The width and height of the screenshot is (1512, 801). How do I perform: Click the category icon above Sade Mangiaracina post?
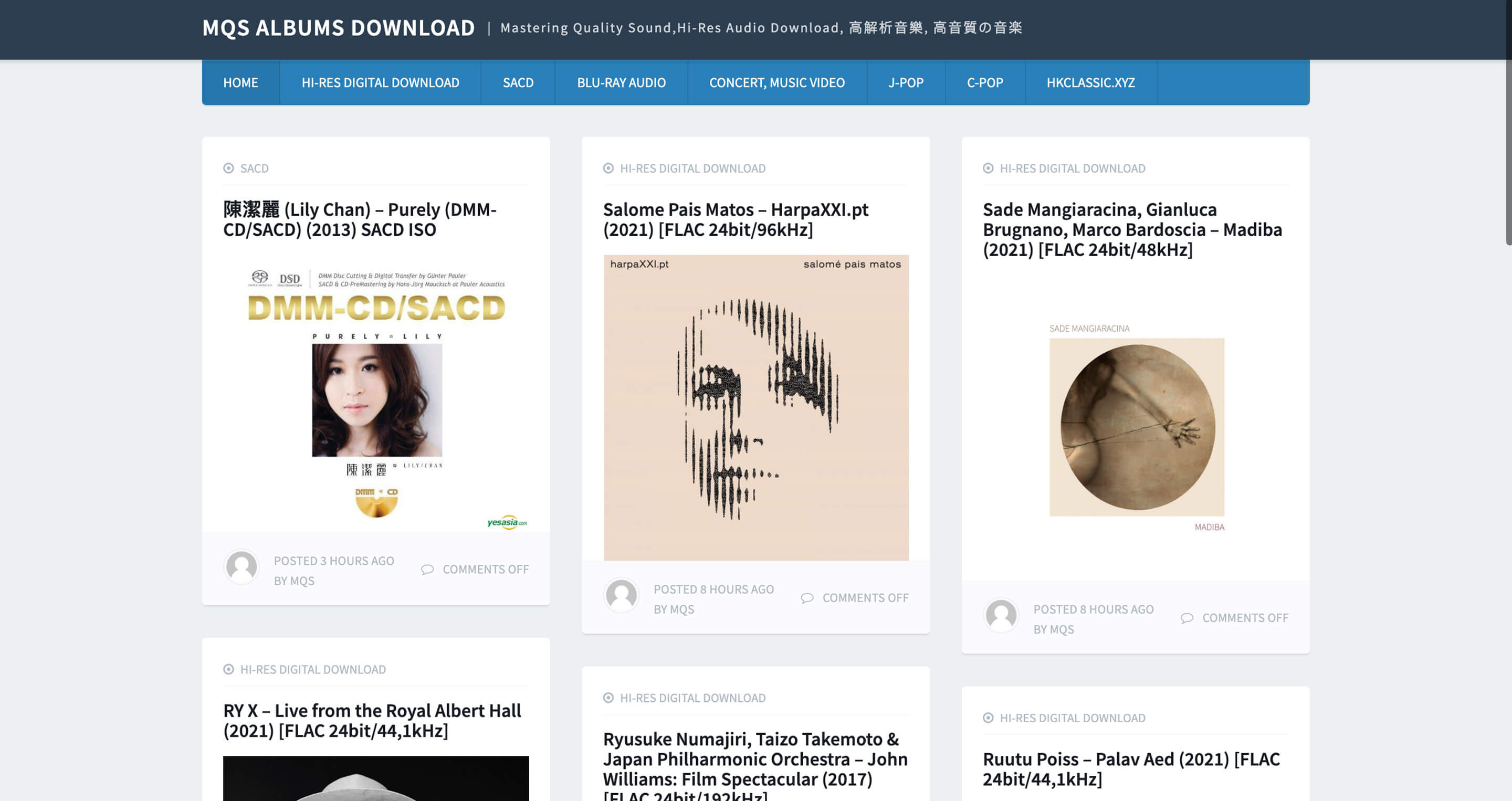[988, 168]
